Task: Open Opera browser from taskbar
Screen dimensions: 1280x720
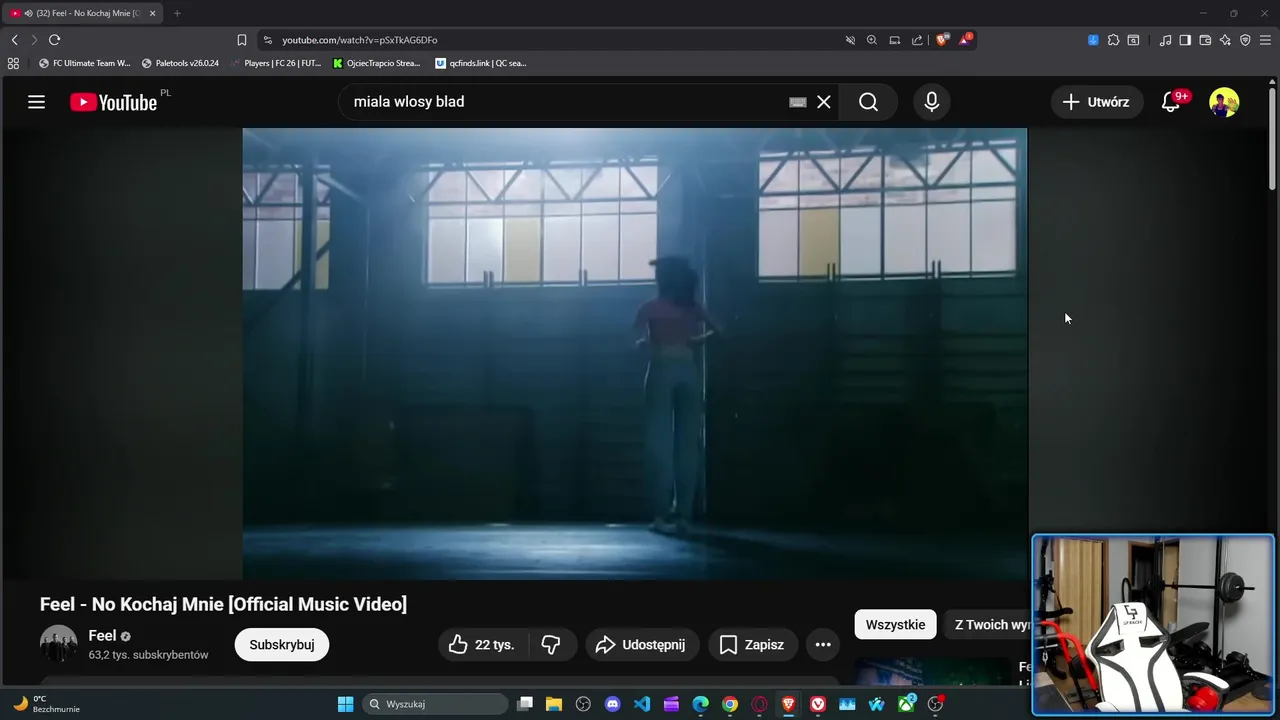Action: [759, 704]
